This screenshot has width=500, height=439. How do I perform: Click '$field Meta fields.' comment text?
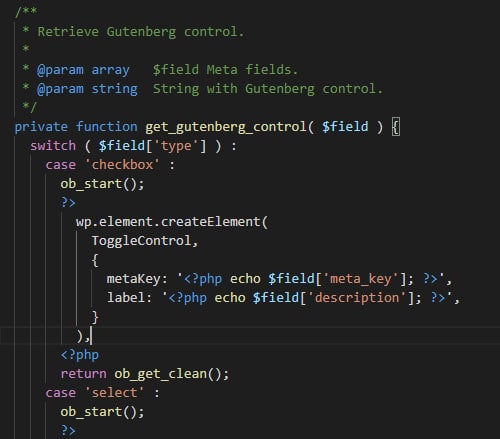(225, 70)
